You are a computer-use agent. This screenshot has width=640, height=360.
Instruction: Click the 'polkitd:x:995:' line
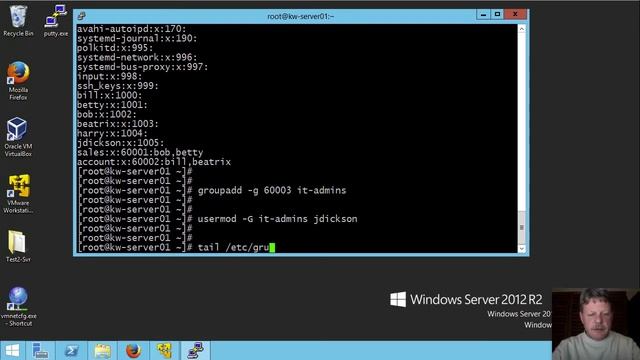coord(115,48)
